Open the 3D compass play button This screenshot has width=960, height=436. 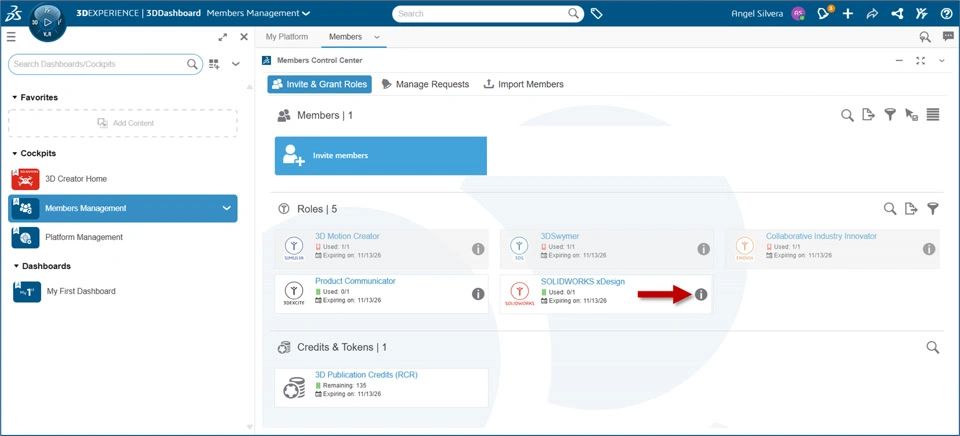click(x=47, y=23)
